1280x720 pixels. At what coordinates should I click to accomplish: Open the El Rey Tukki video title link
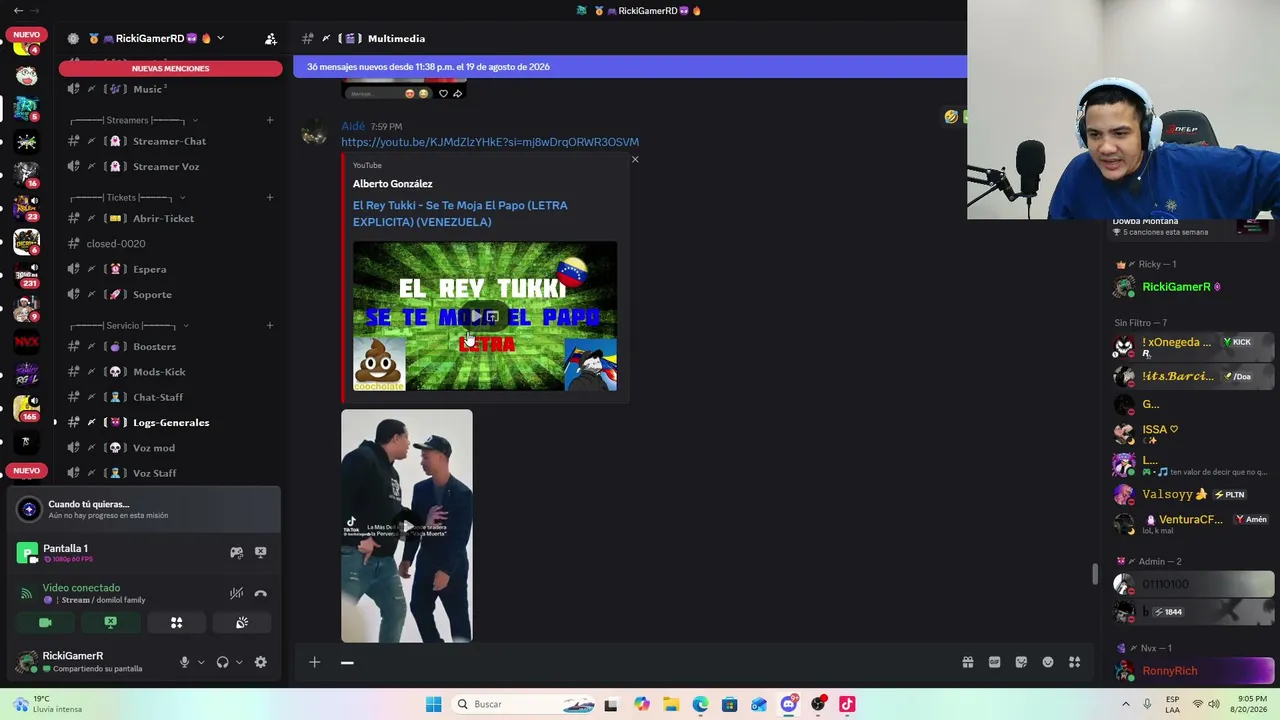coord(460,214)
